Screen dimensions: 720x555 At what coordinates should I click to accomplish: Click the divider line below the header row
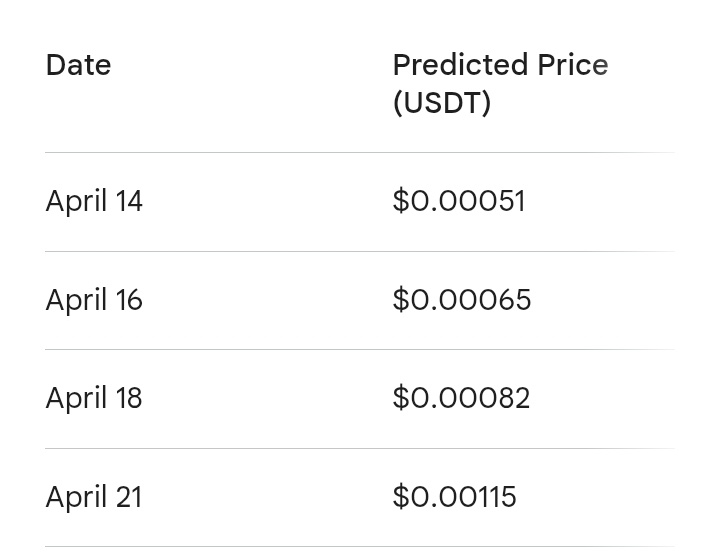[x=360, y=153]
